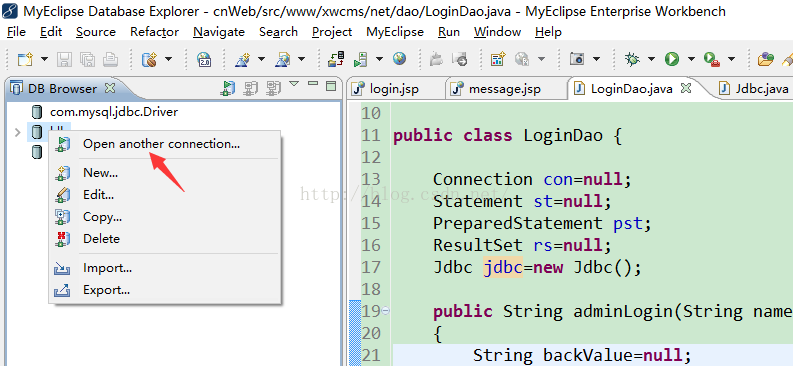Image resolution: width=793 pixels, height=366 pixels.
Task: Choose Copy... from the context menu
Action: (102, 217)
